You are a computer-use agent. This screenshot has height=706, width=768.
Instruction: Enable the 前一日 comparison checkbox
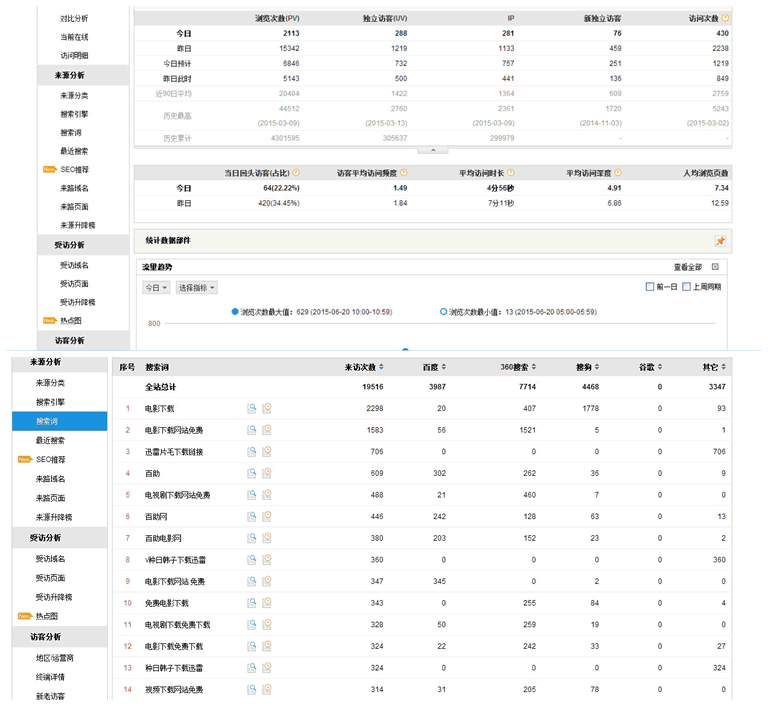click(650, 287)
